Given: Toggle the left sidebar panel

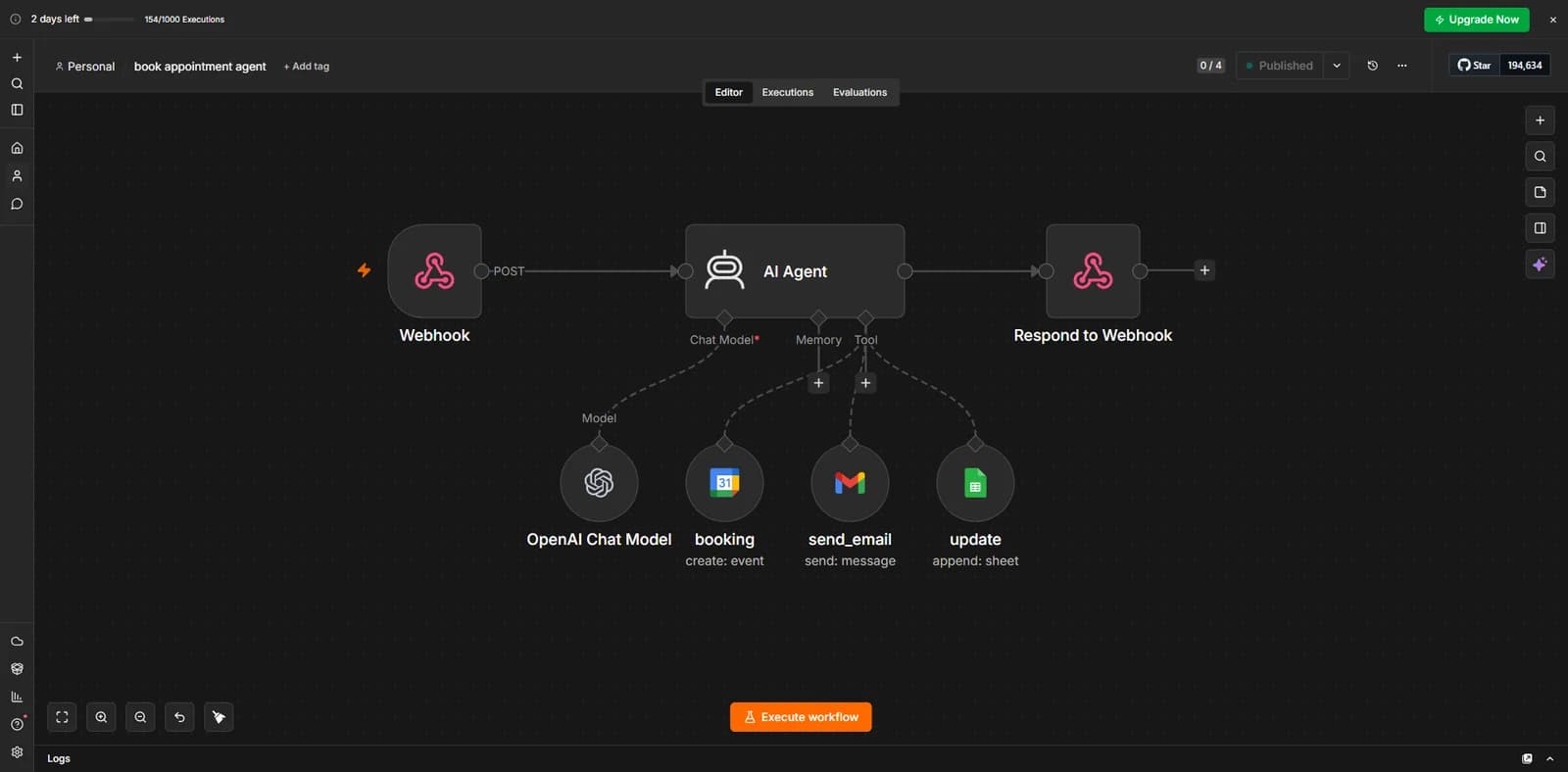Looking at the screenshot, I should (x=17, y=110).
